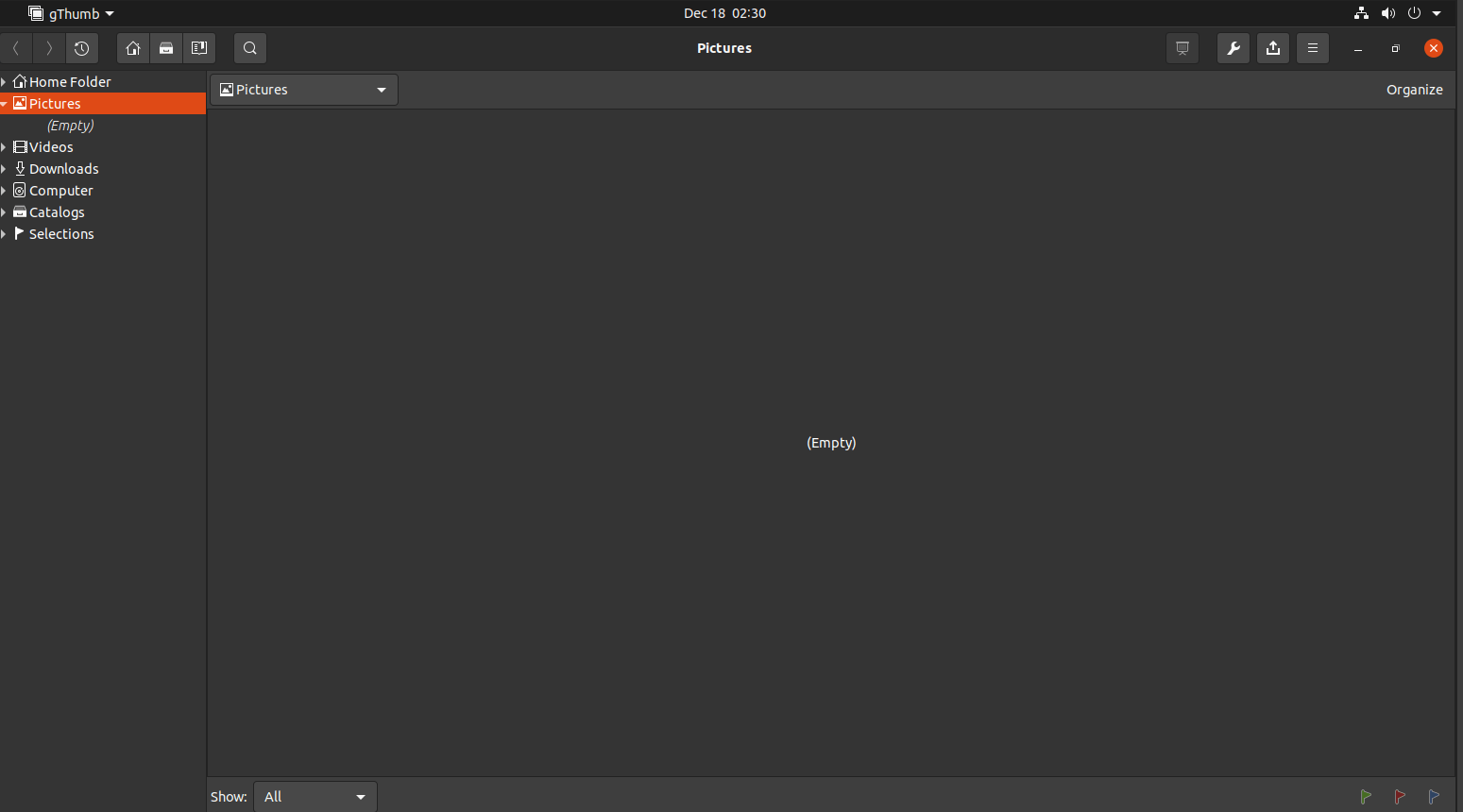
Task: Go back to previous location
Action: tap(16, 48)
